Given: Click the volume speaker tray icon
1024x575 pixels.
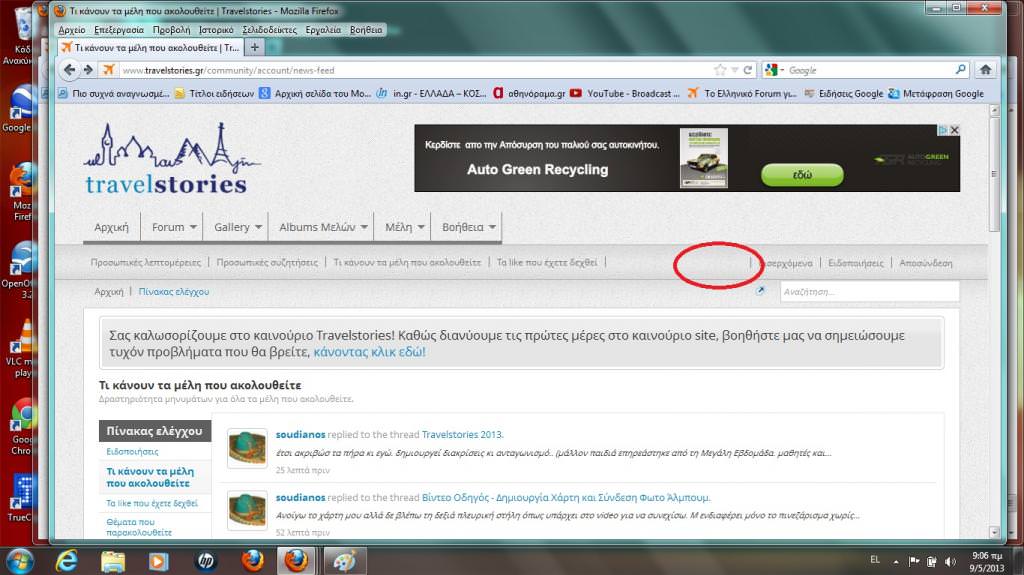Looking at the screenshot, I should [950, 562].
